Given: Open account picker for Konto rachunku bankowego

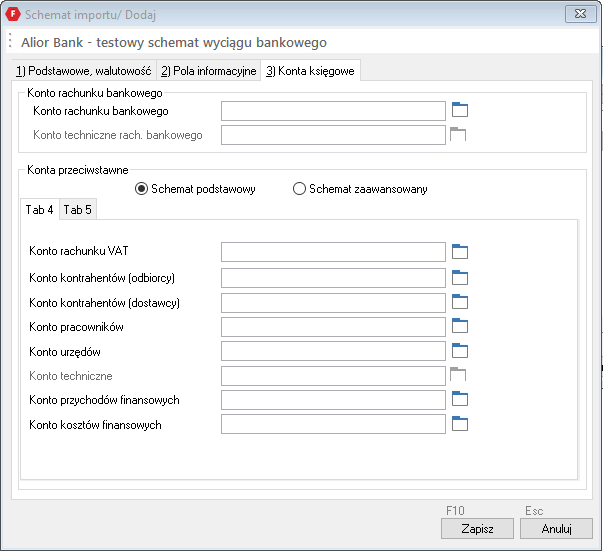Looking at the screenshot, I should pos(460,110).
